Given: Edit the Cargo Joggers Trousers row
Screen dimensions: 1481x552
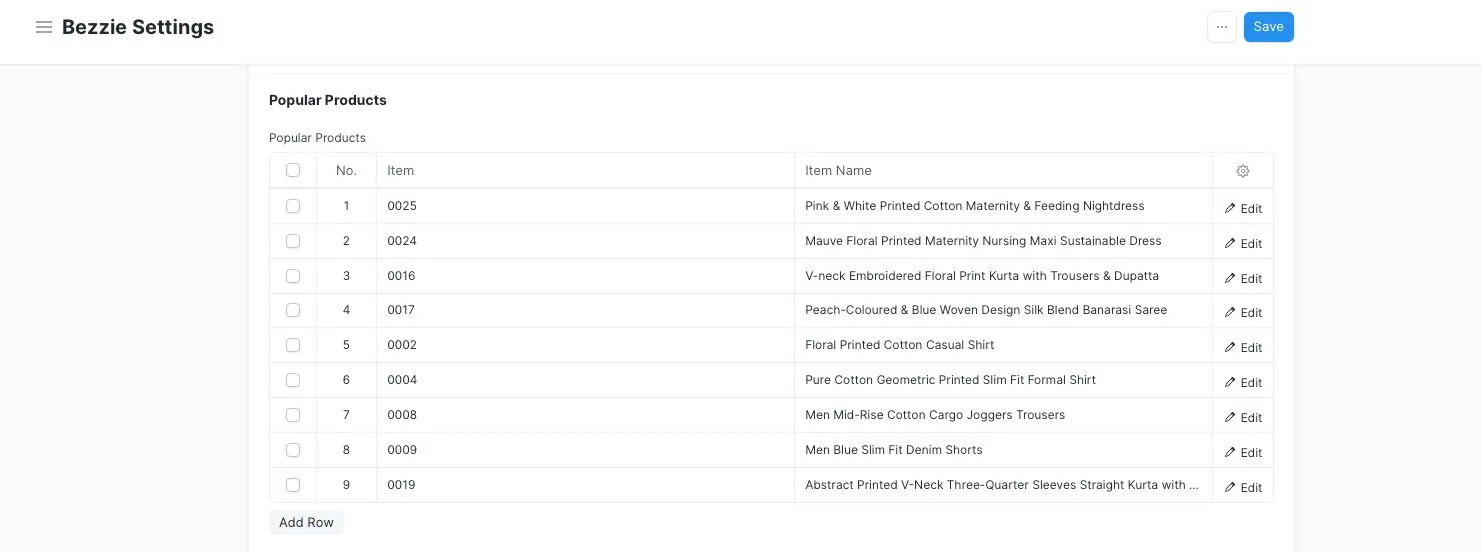Looking at the screenshot, I should [1243, 418].
